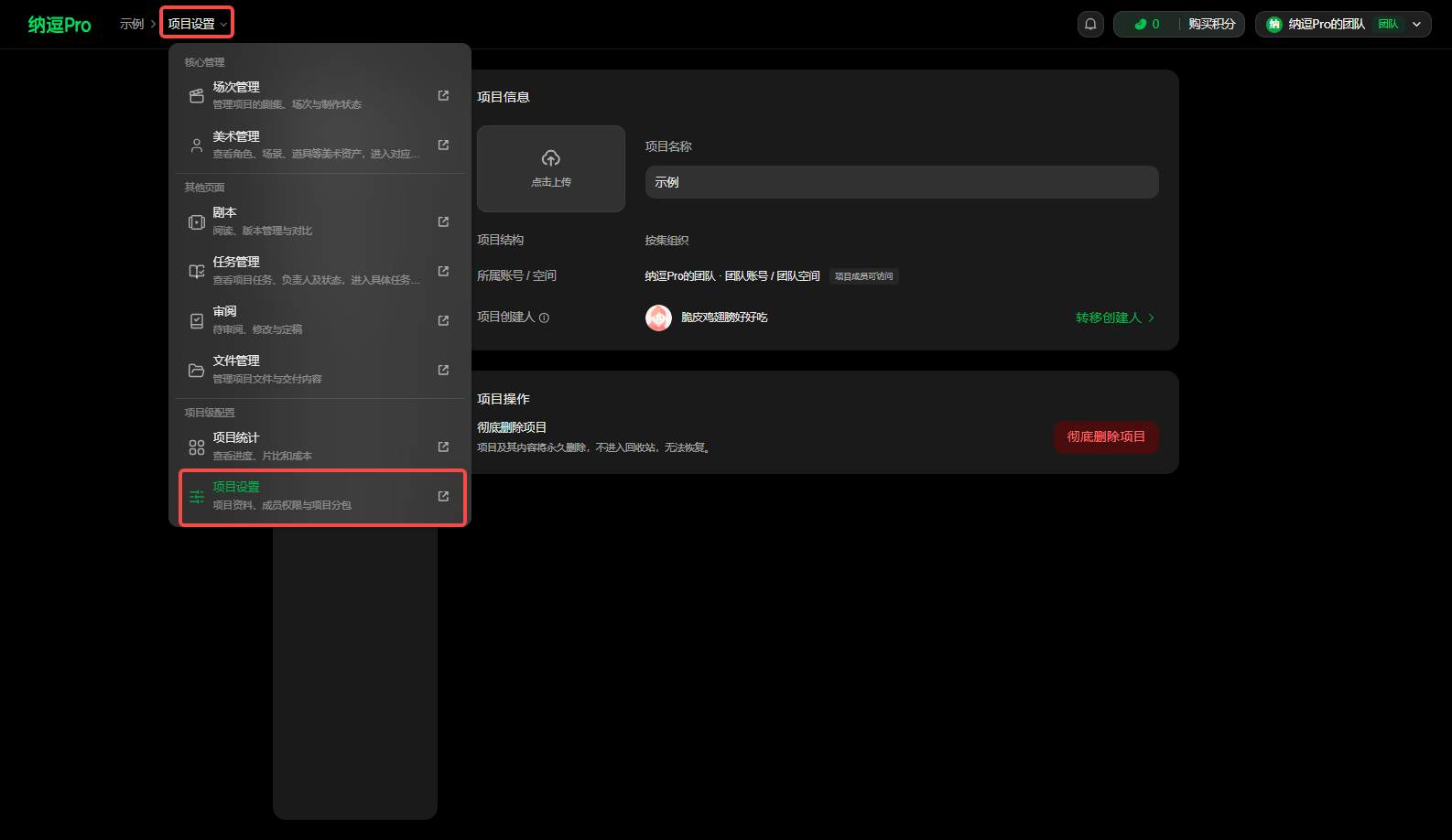Click the 购买积分 button

coord(1212,24)
